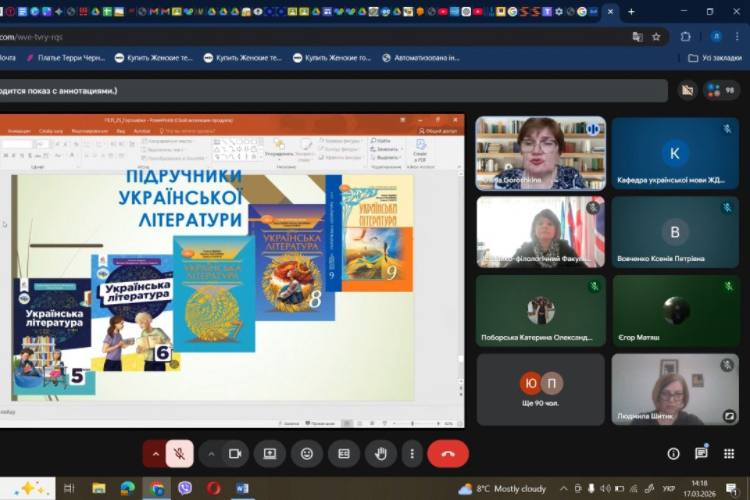Viewport: 750px width, 500px height.
Task: Unmute the microphone in Meet
Action: point(180,453)
